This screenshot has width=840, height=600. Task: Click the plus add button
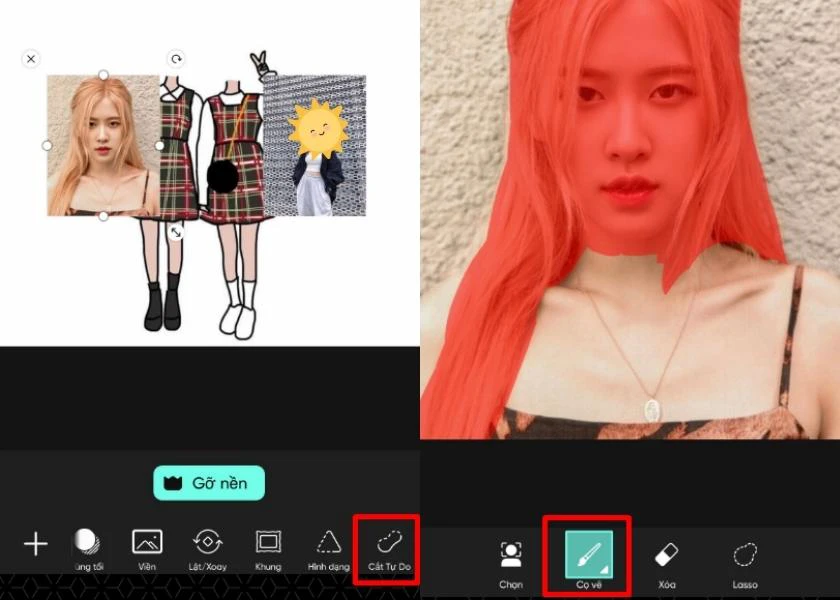36,544
